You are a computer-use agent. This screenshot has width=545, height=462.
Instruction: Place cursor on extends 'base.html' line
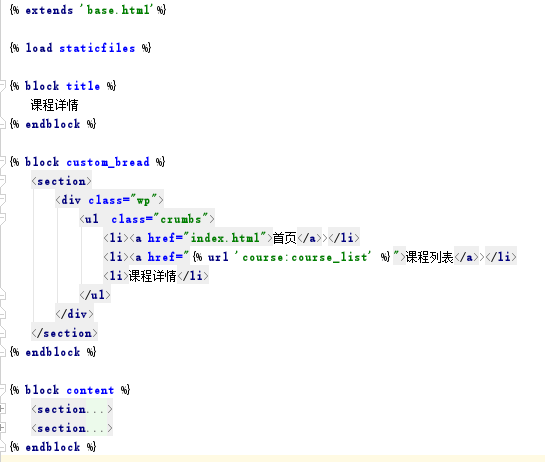tap(88, 10)
